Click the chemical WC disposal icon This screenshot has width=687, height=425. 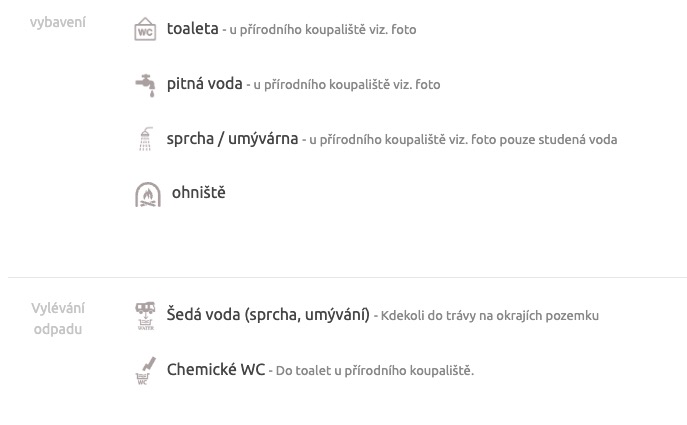point(145,371)
